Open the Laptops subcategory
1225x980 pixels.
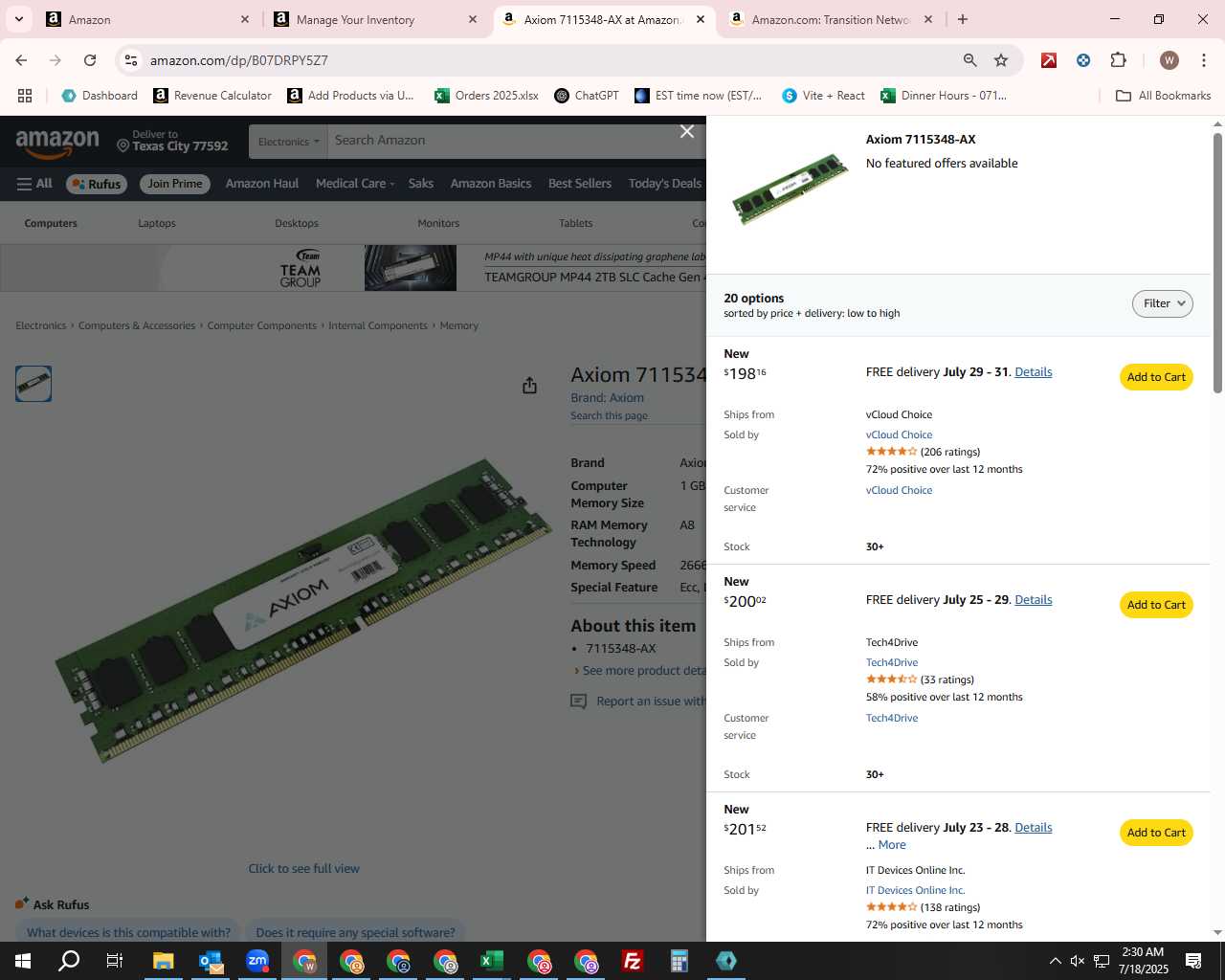(x=157, y=223)
